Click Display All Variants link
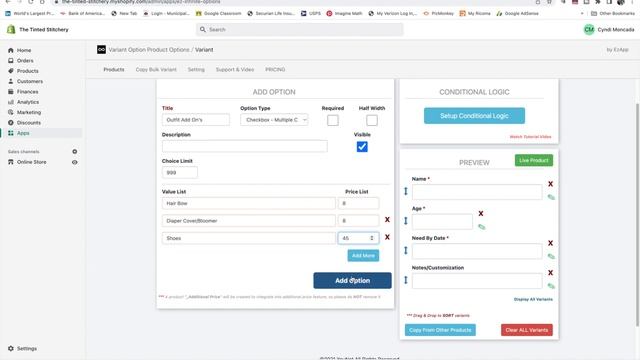640x360 pixels. (533, 300)
